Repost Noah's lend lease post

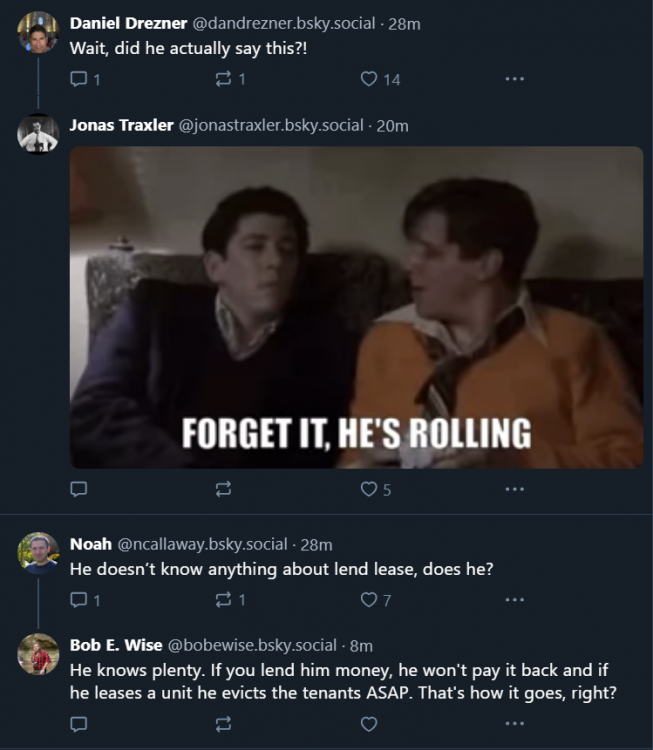(223, 600)
